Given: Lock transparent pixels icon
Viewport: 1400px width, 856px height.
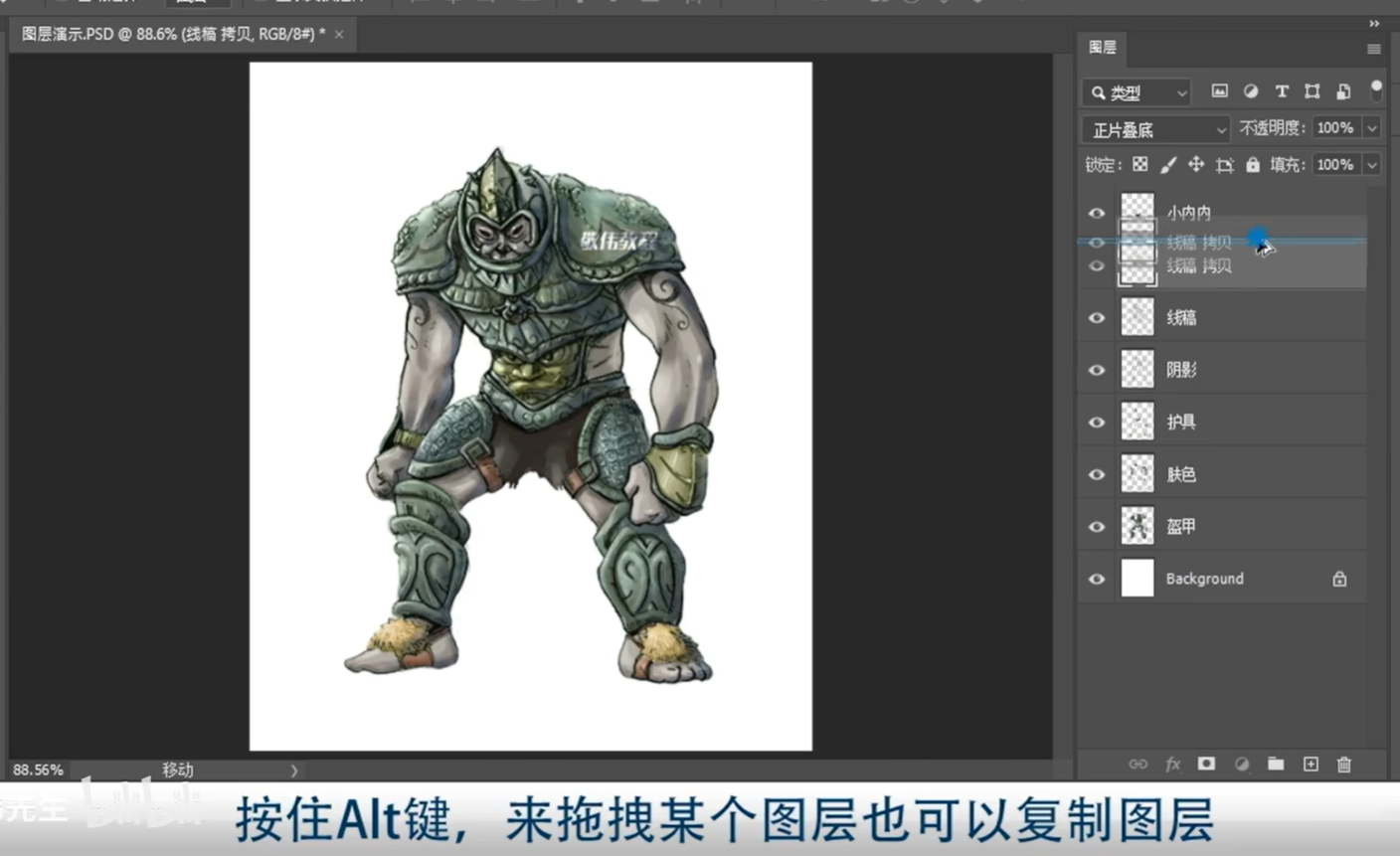Looking at the screenshot, I should coord(1140,164).
